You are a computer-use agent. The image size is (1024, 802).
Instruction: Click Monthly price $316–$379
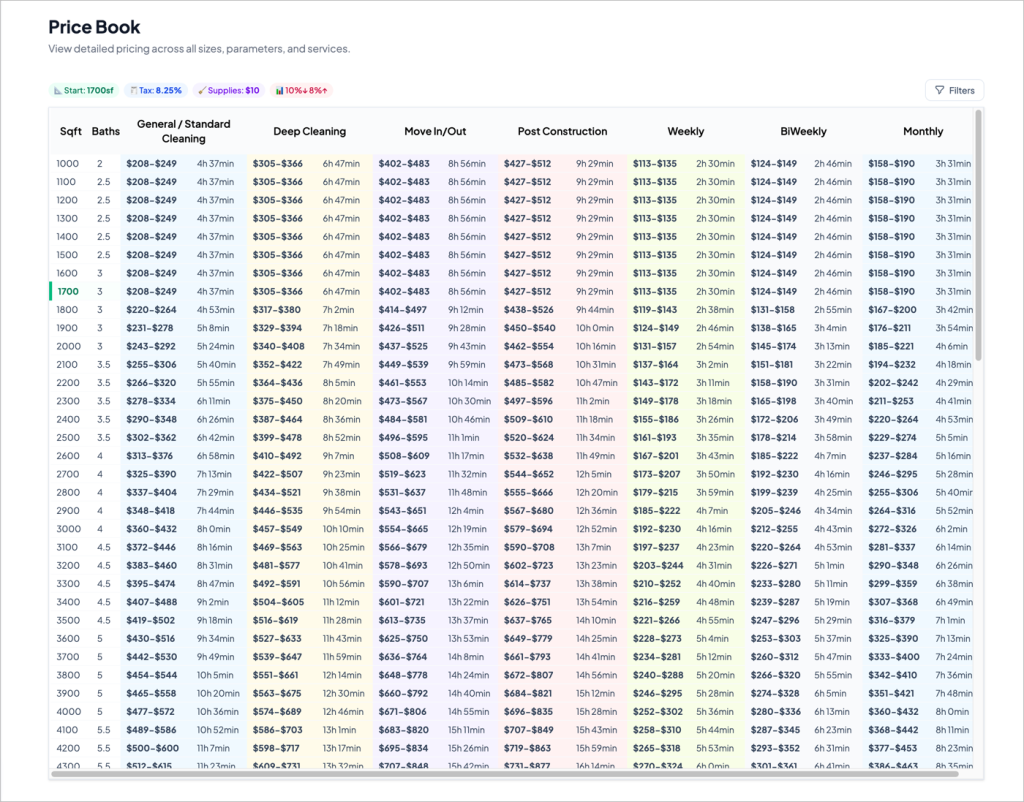[892, 620]
